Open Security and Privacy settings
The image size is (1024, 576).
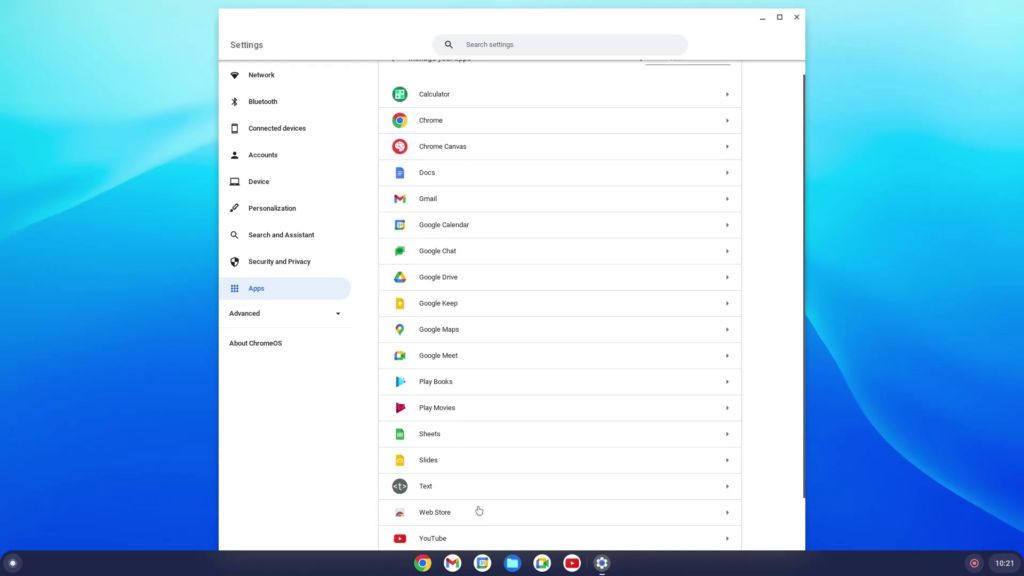[x=285, y=262]
